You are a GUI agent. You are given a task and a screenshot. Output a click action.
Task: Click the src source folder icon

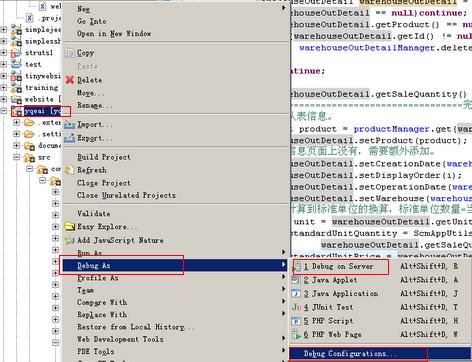click(29, 157)
